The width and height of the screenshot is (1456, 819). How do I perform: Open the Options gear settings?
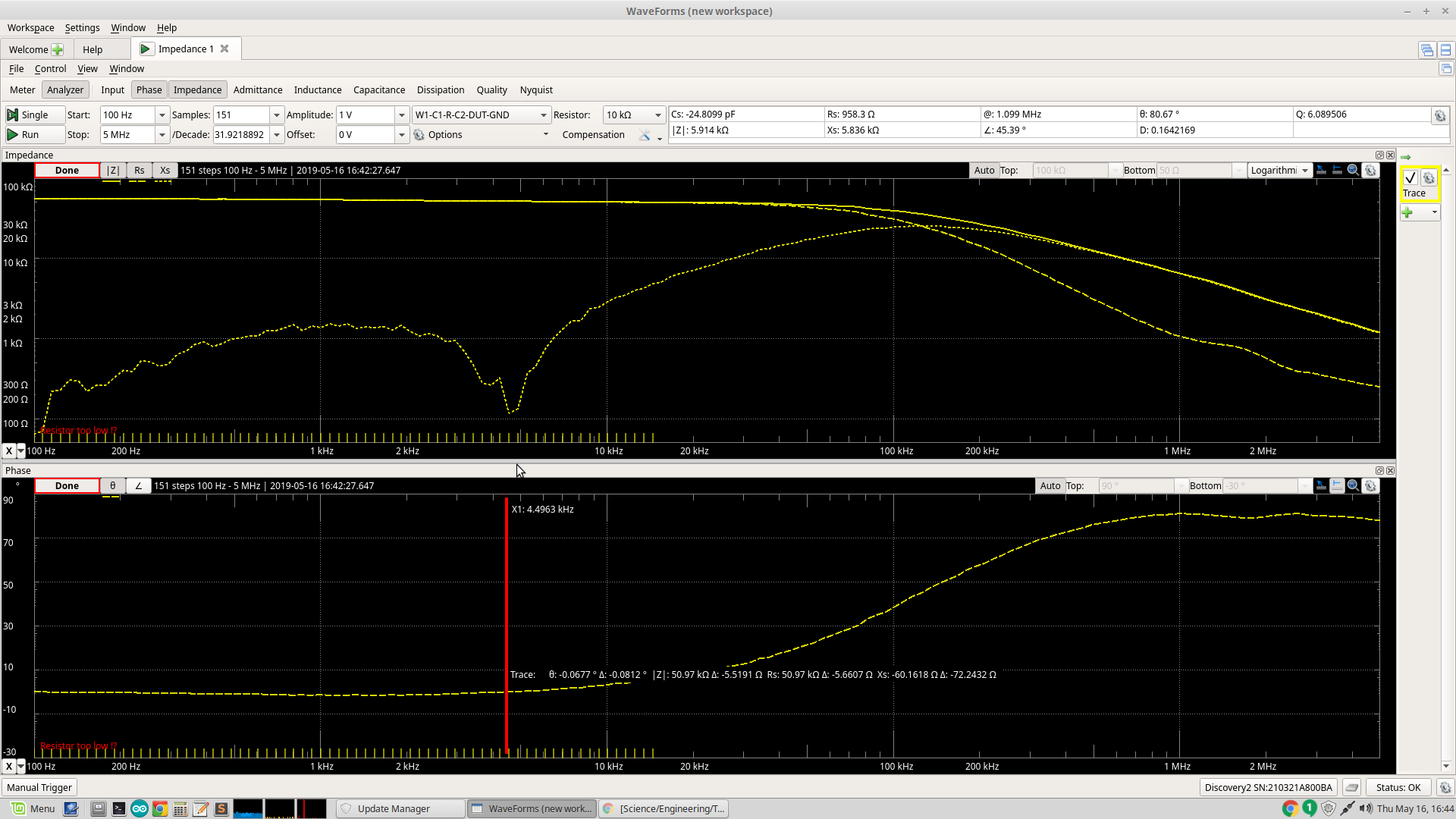[419, 134]
